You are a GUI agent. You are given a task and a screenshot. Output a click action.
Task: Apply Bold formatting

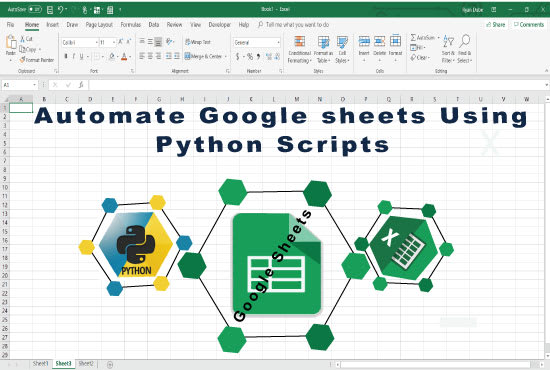pos(66,56)
